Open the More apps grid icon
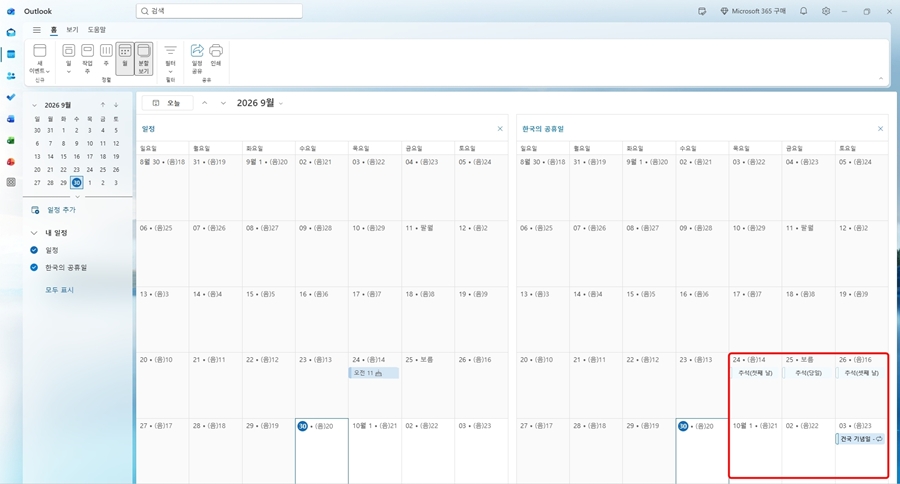This screenshot has height=484, width=900. 11,182
